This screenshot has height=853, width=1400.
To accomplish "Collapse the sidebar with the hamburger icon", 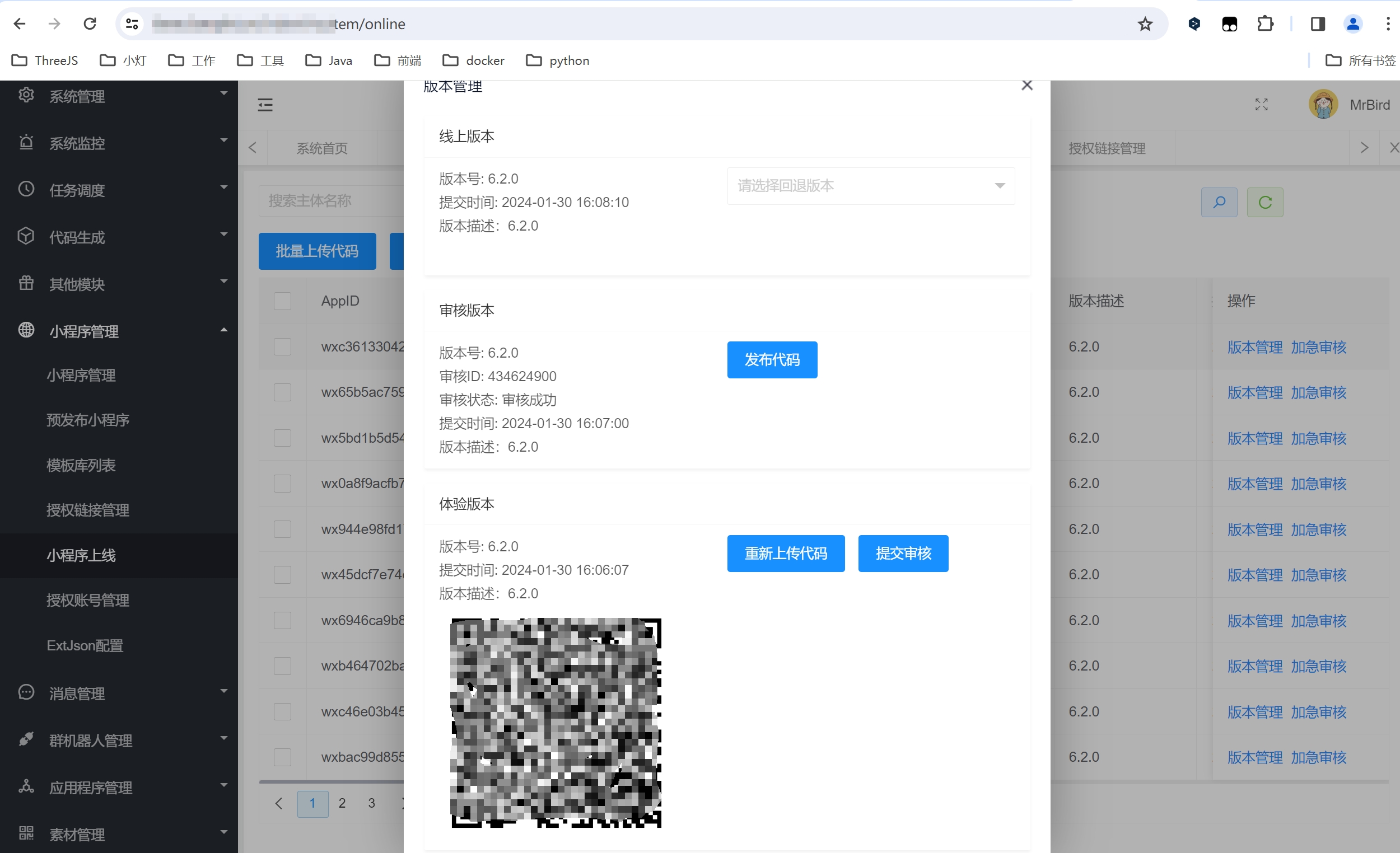I will click(x=265, y=105).
